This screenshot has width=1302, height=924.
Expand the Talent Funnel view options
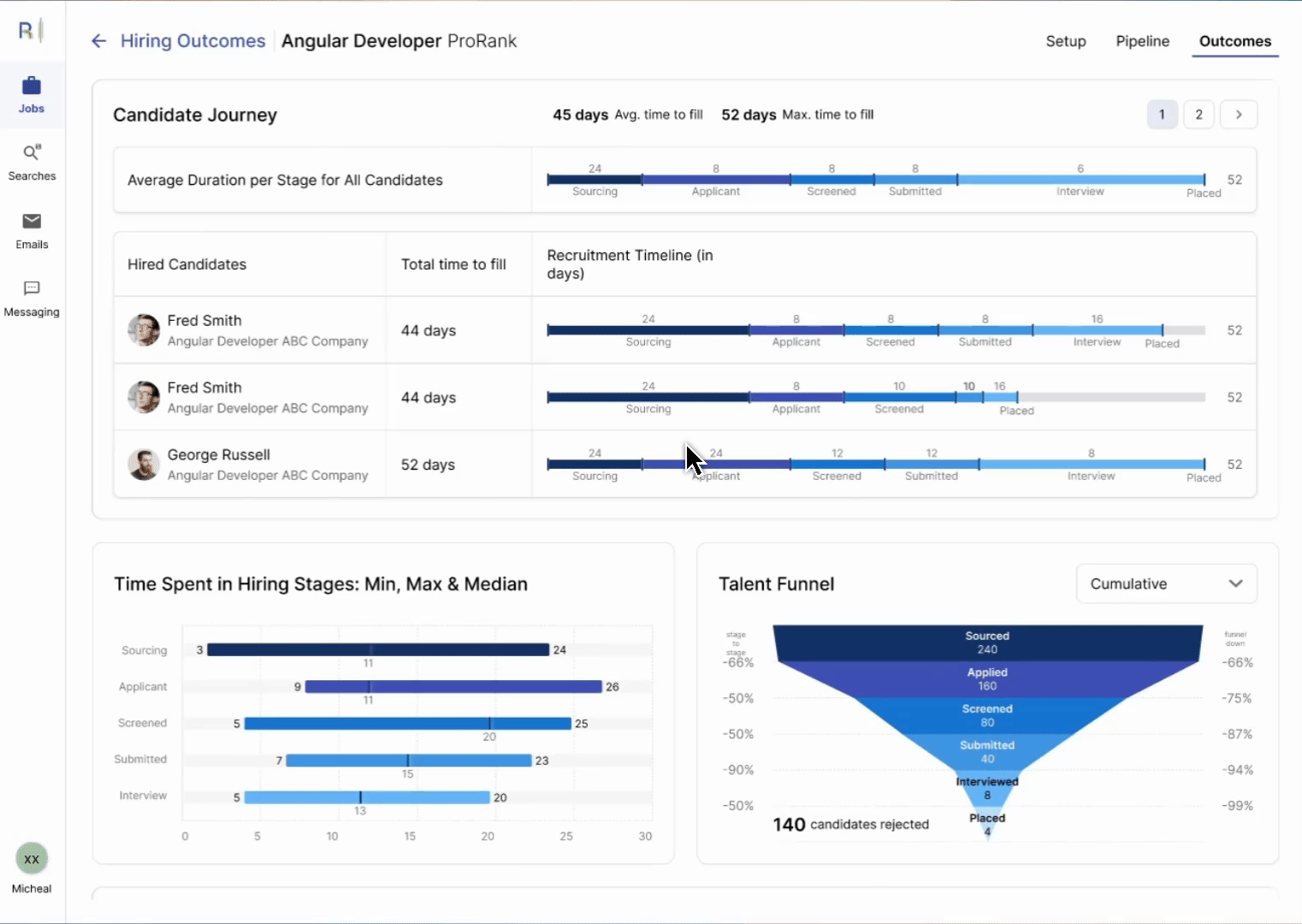pyautogui.click(x=1234, y=583)
